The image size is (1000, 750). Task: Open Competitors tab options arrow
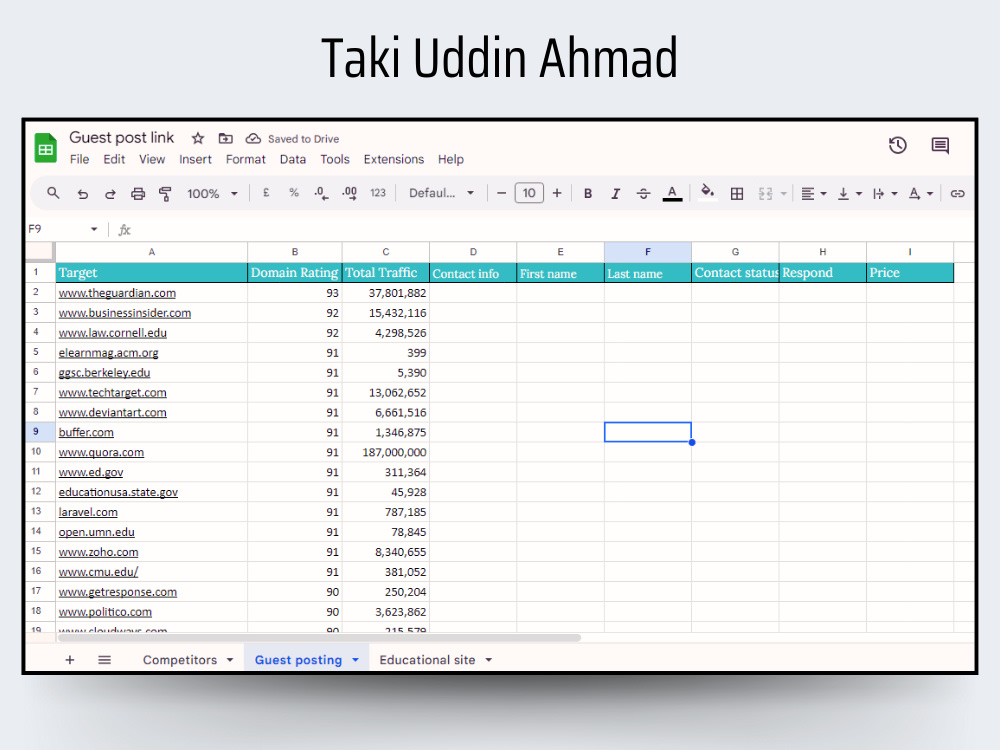pyautogui.click(x=230, y=660)
